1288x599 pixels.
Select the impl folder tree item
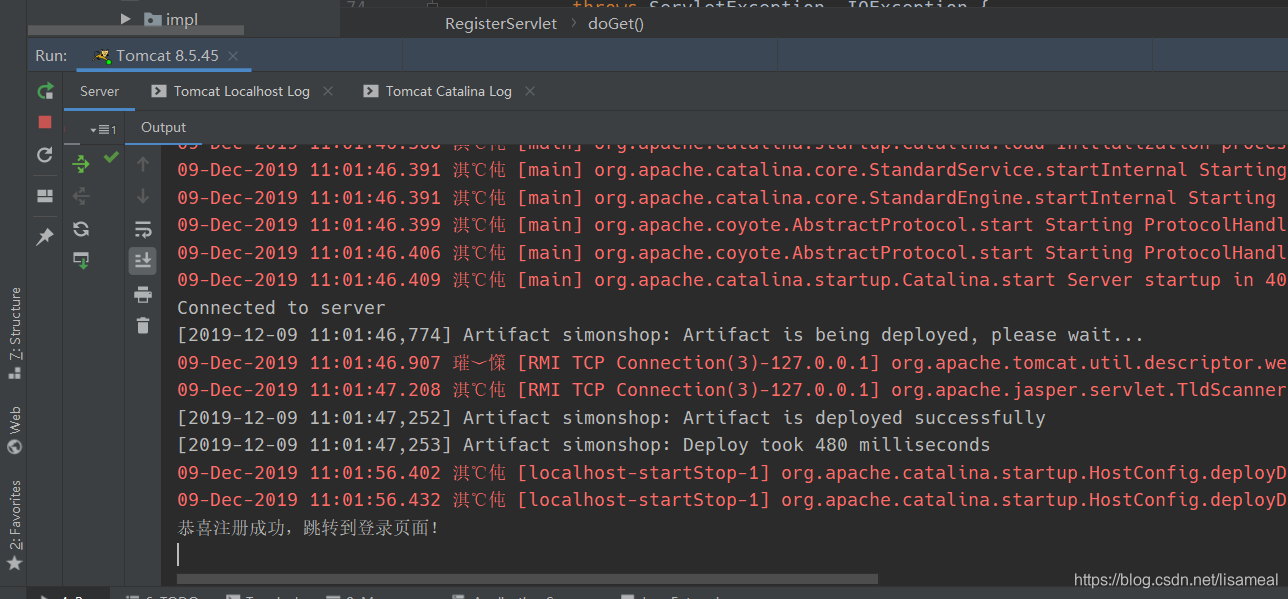coord(170,19)
